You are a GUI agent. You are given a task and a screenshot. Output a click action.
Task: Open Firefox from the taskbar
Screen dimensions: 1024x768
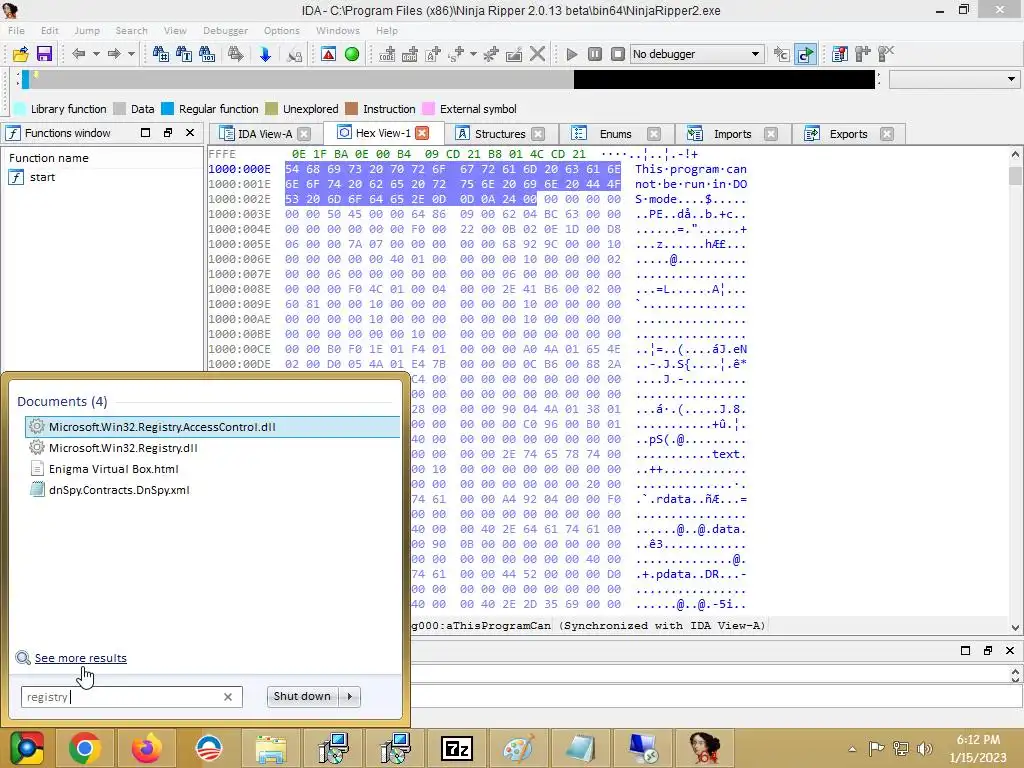point(146,748)
